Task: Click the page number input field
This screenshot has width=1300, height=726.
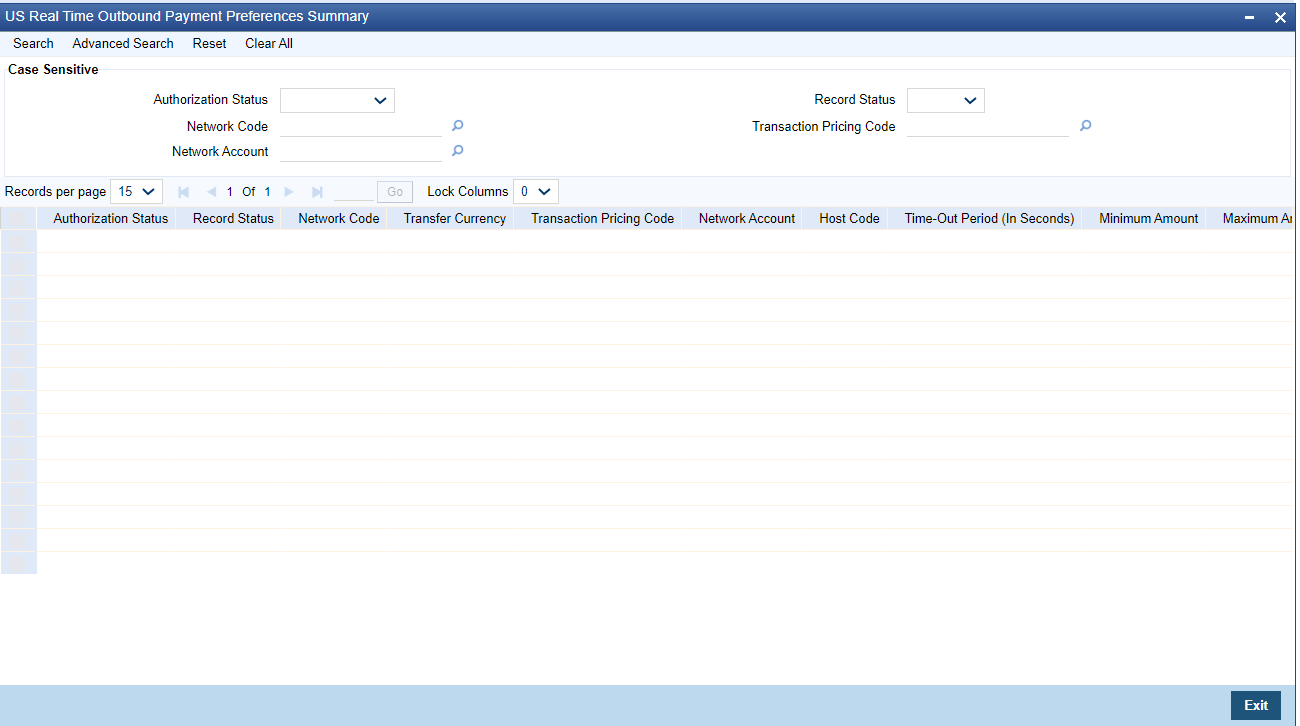Action: 354,191
